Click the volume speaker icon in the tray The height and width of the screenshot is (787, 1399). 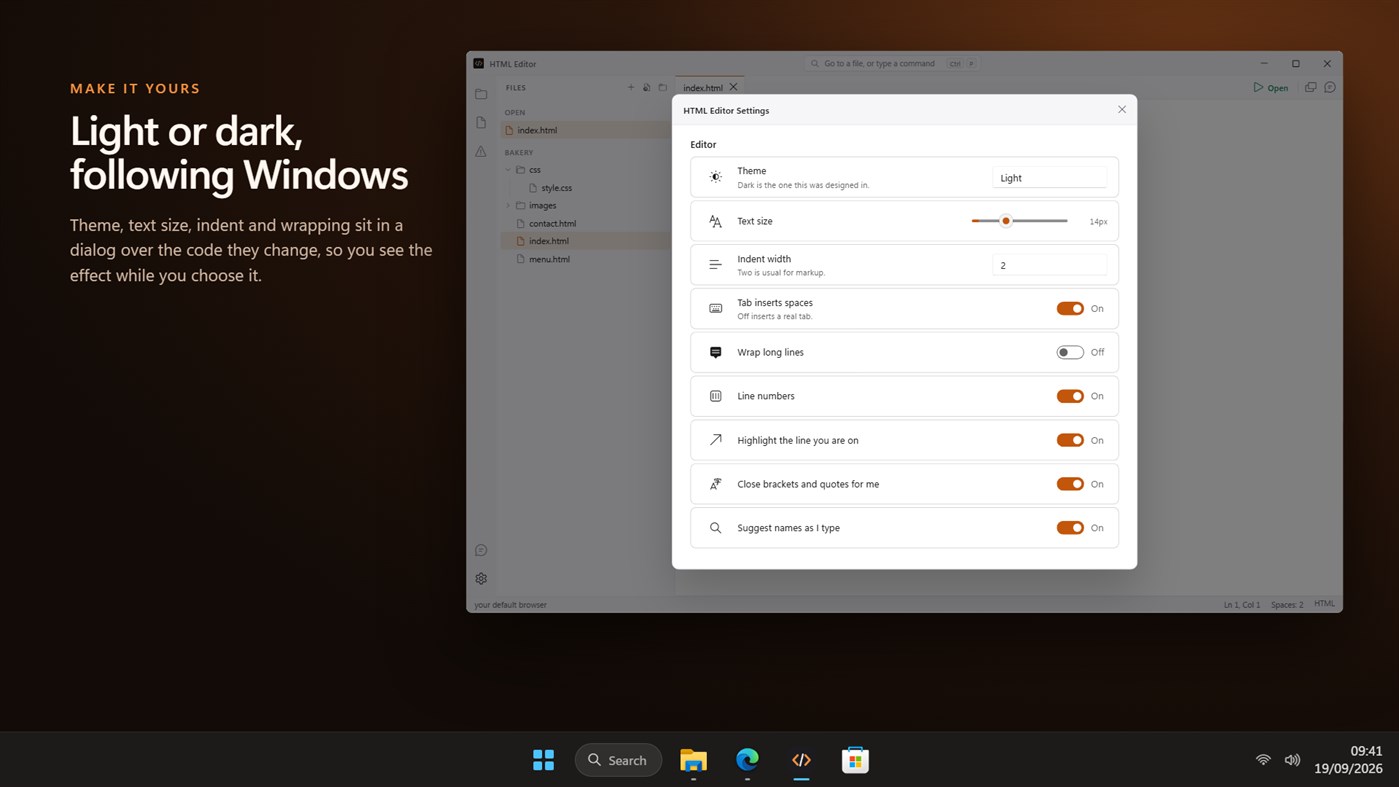1292,760
